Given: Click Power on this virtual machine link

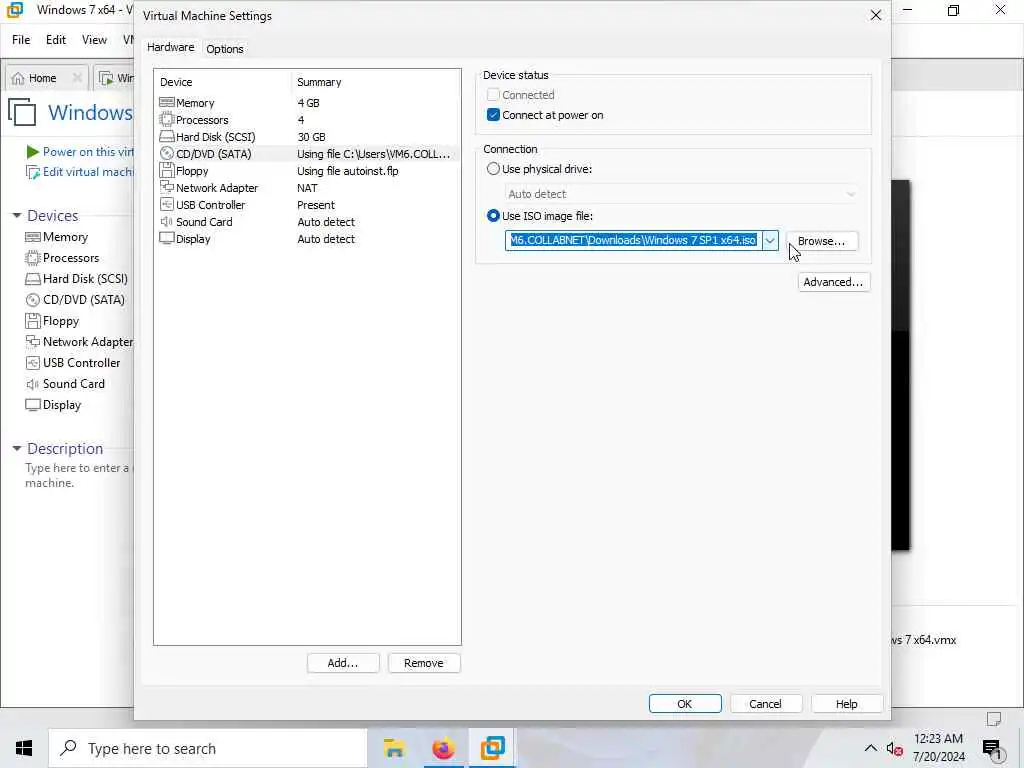Looking at the screenshot, I should point(88,152).
